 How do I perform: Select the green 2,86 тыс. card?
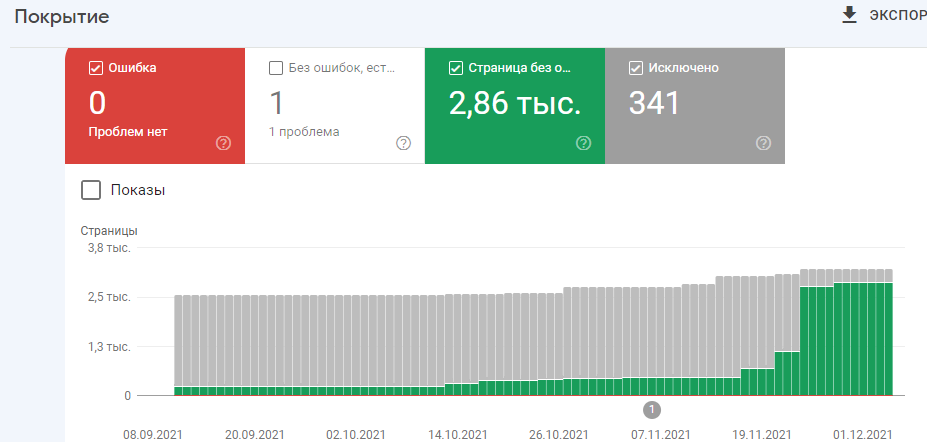515,105
